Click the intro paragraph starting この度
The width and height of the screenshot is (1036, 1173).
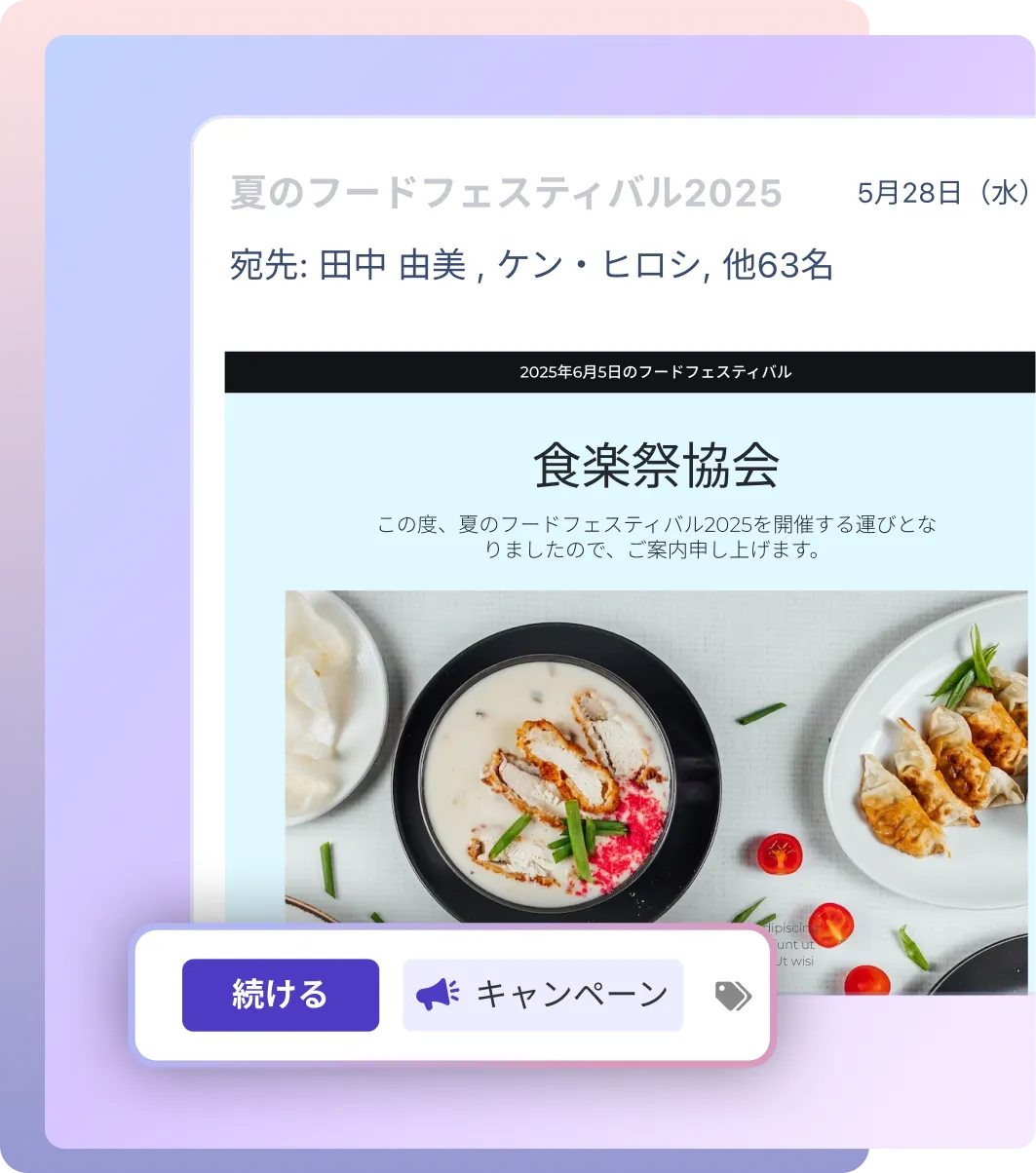[x=656, y=538]
